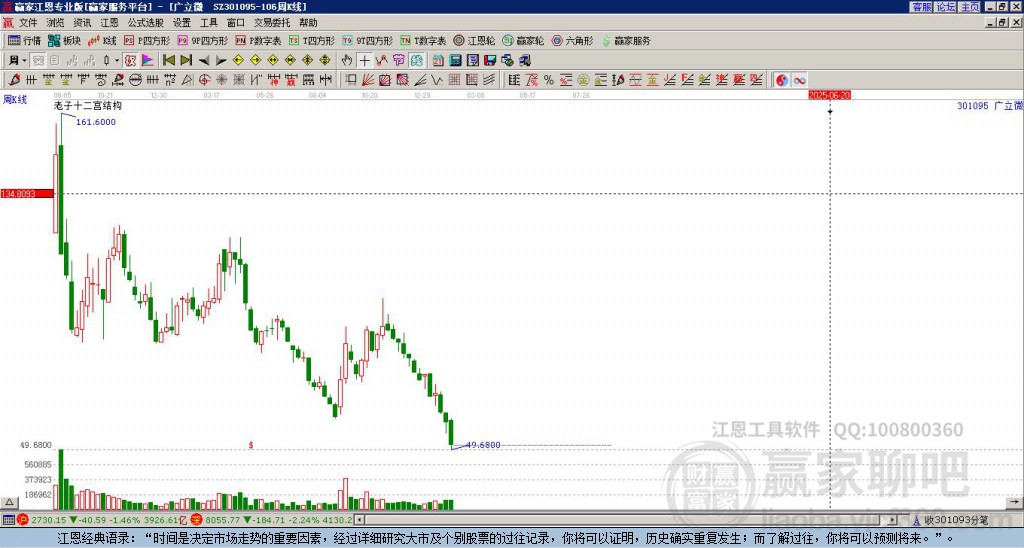1024x548 pixels.
Task: Jump to last bar icon
Action: 186,60
